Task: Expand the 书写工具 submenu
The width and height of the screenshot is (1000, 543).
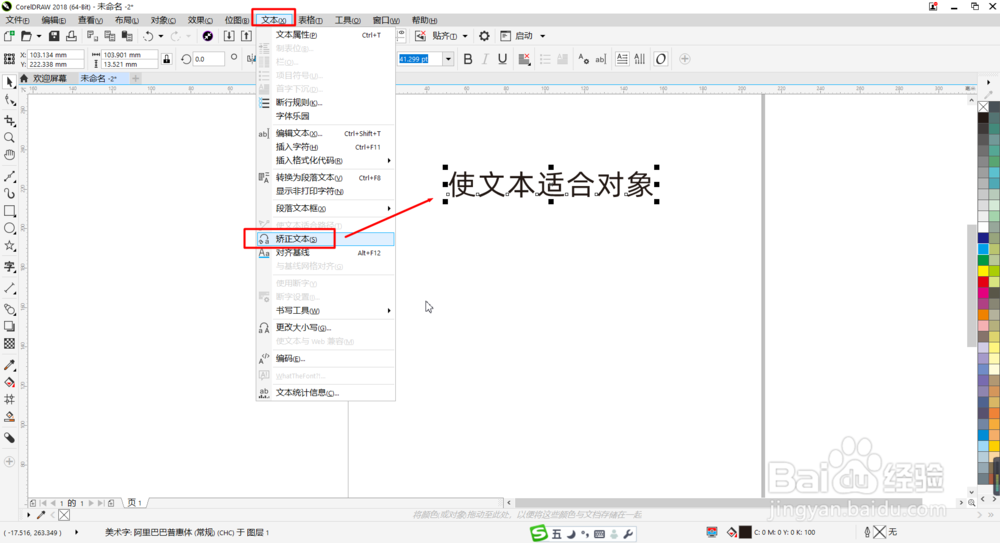Action: (325, 310)
